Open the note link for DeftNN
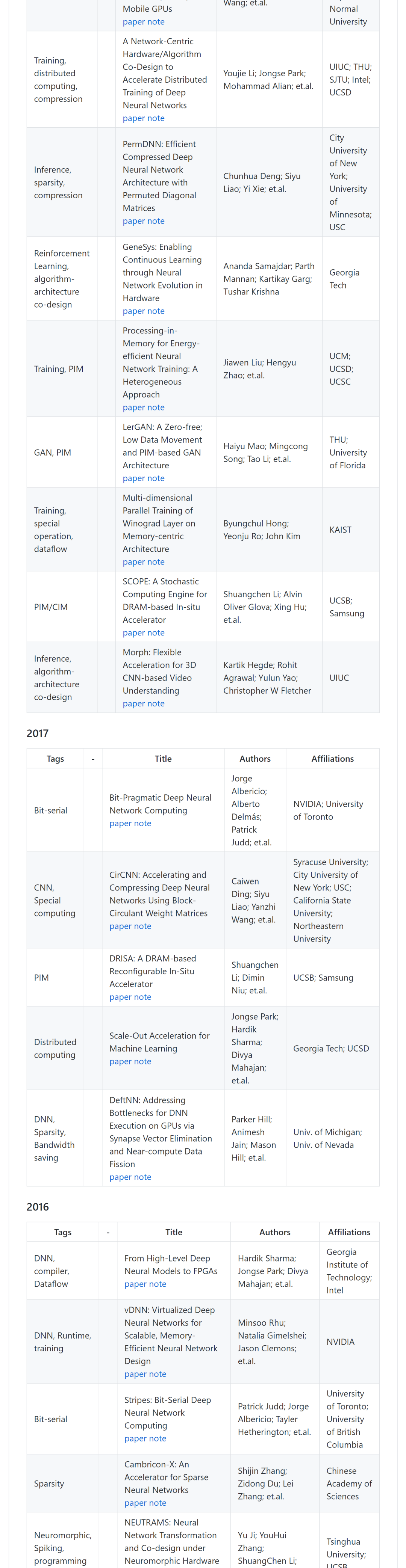 click(x=142, y=1177)
